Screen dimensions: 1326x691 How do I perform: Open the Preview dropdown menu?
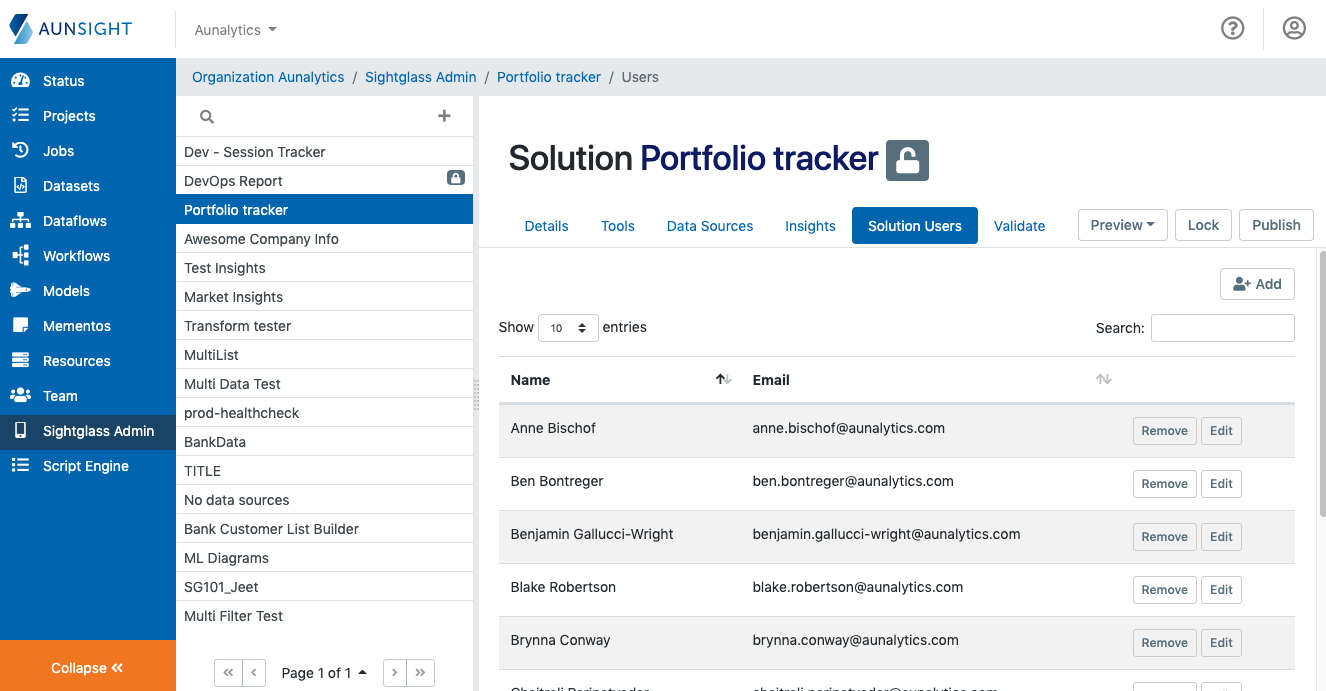[x=1122, y=225]
